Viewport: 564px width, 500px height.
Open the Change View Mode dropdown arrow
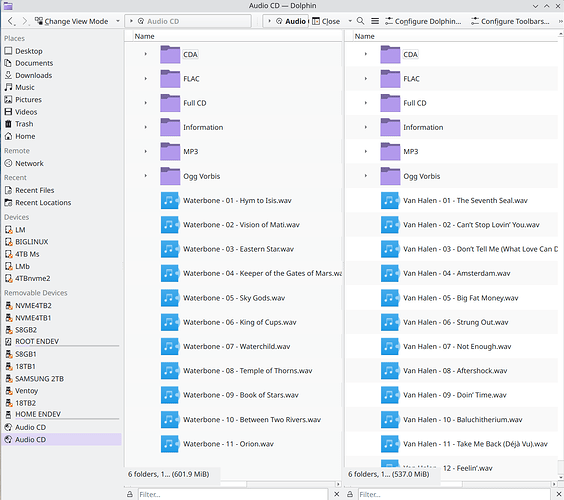click(118, 21)
